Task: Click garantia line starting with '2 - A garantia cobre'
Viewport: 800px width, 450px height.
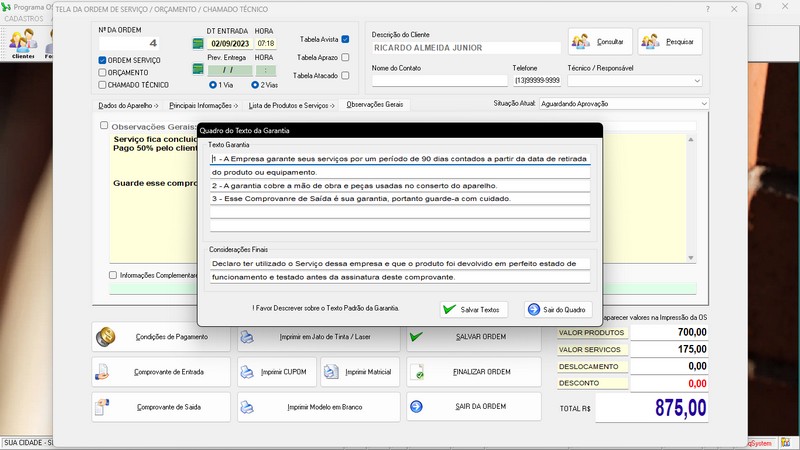Action: coord(400,186)
